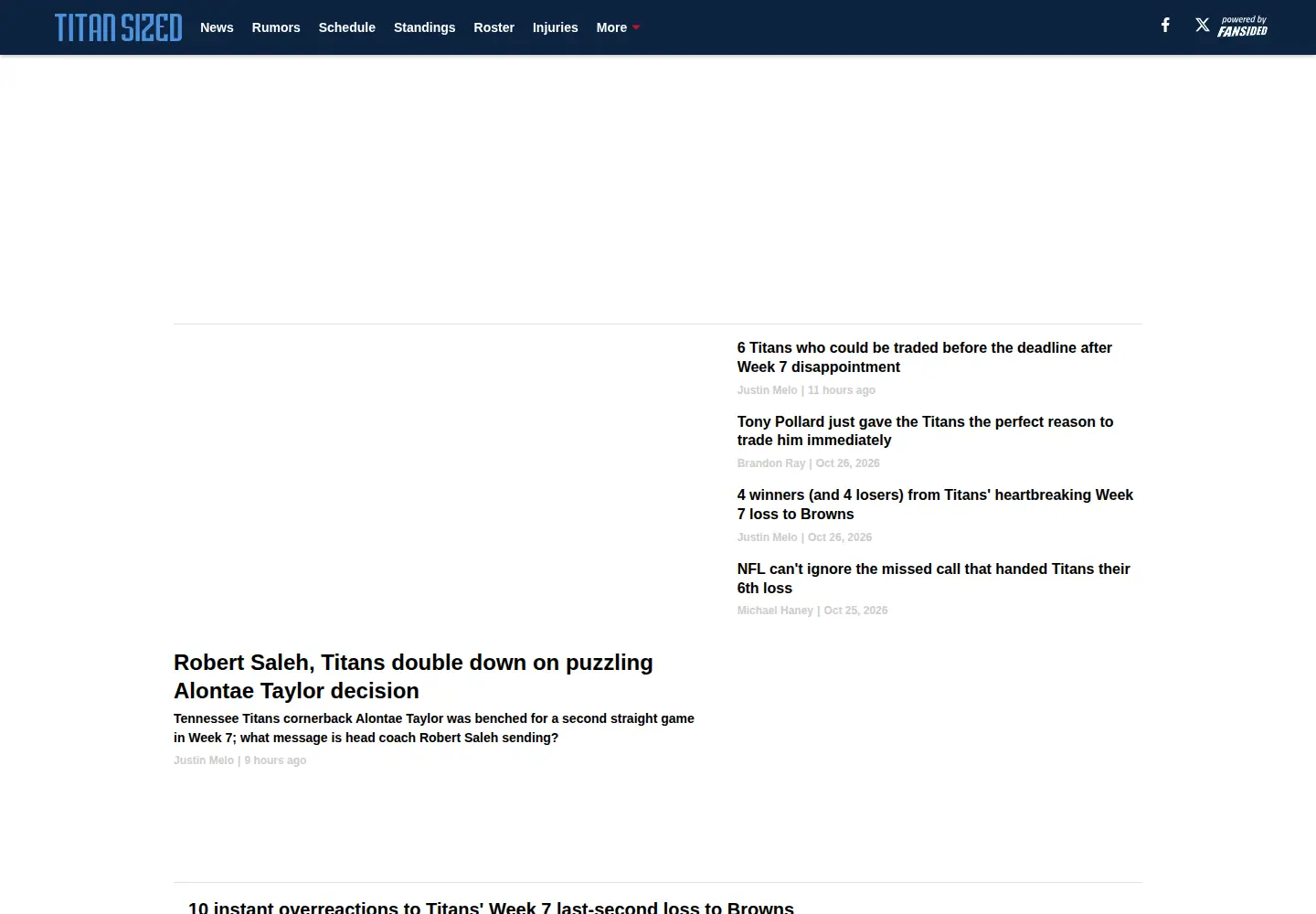The width and height of the screenshot is (1316, 914).
Task: Open the Schedule page
Action: click(x=347, y=27)
